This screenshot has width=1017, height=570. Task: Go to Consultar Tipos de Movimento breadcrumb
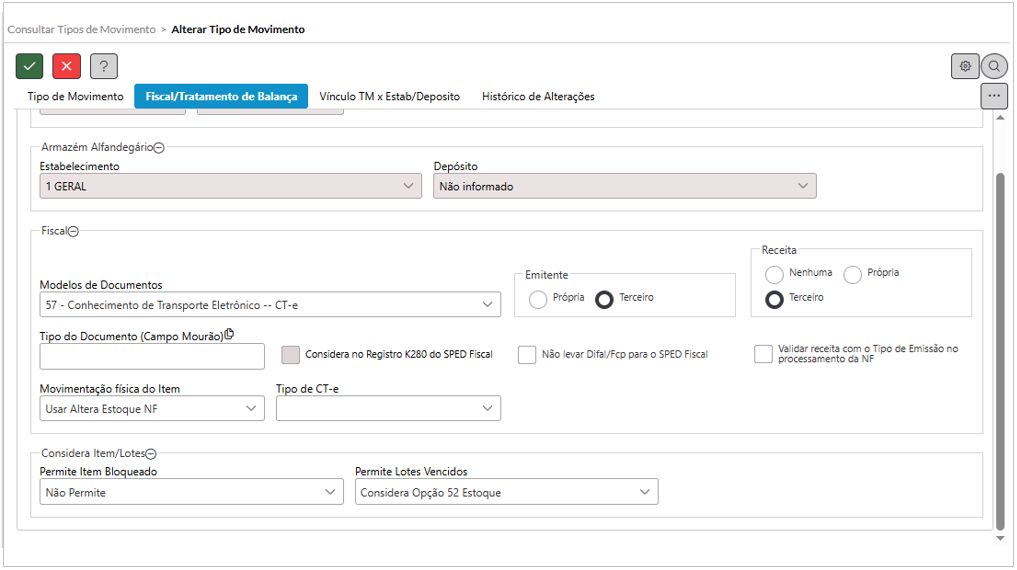pos(81,30)
